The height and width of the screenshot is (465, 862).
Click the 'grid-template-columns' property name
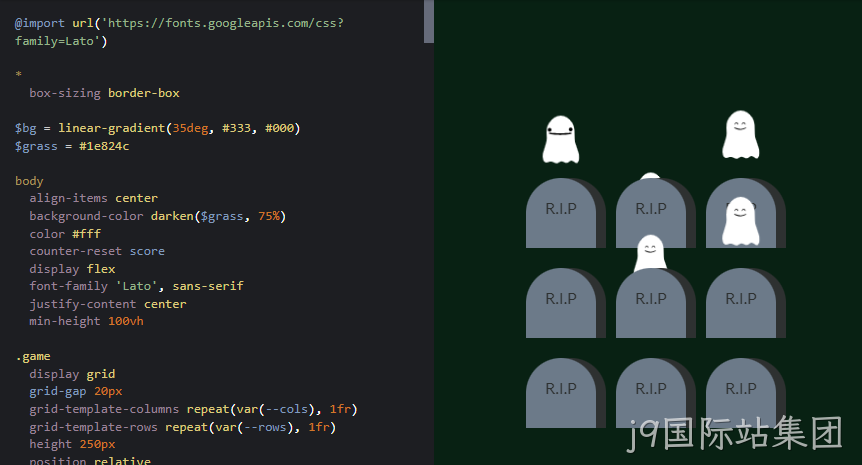[x=104, y=409]
